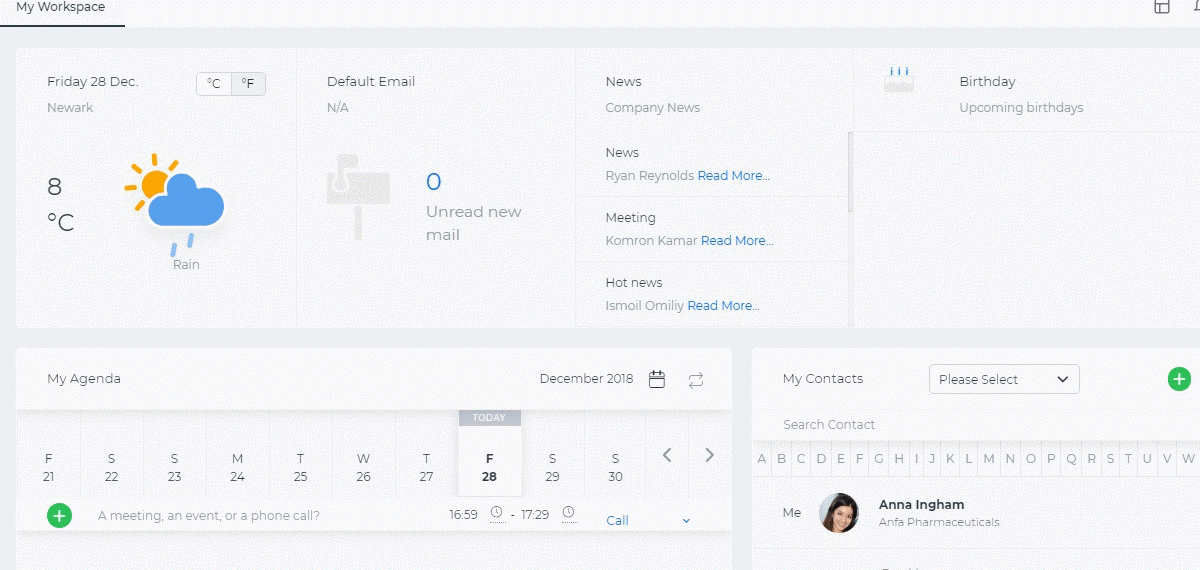Switch temperature to Fahrenheit

[248, 84]
